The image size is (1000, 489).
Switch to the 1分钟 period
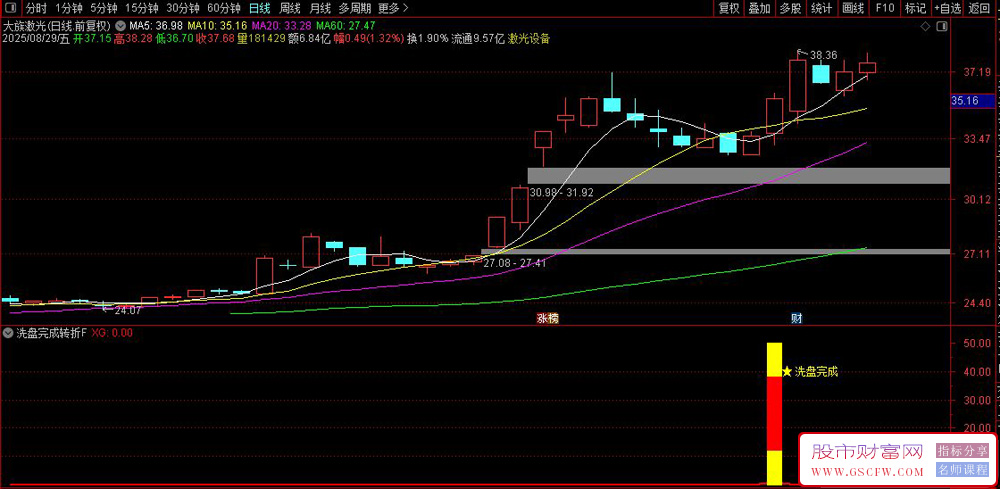(68, 8)
